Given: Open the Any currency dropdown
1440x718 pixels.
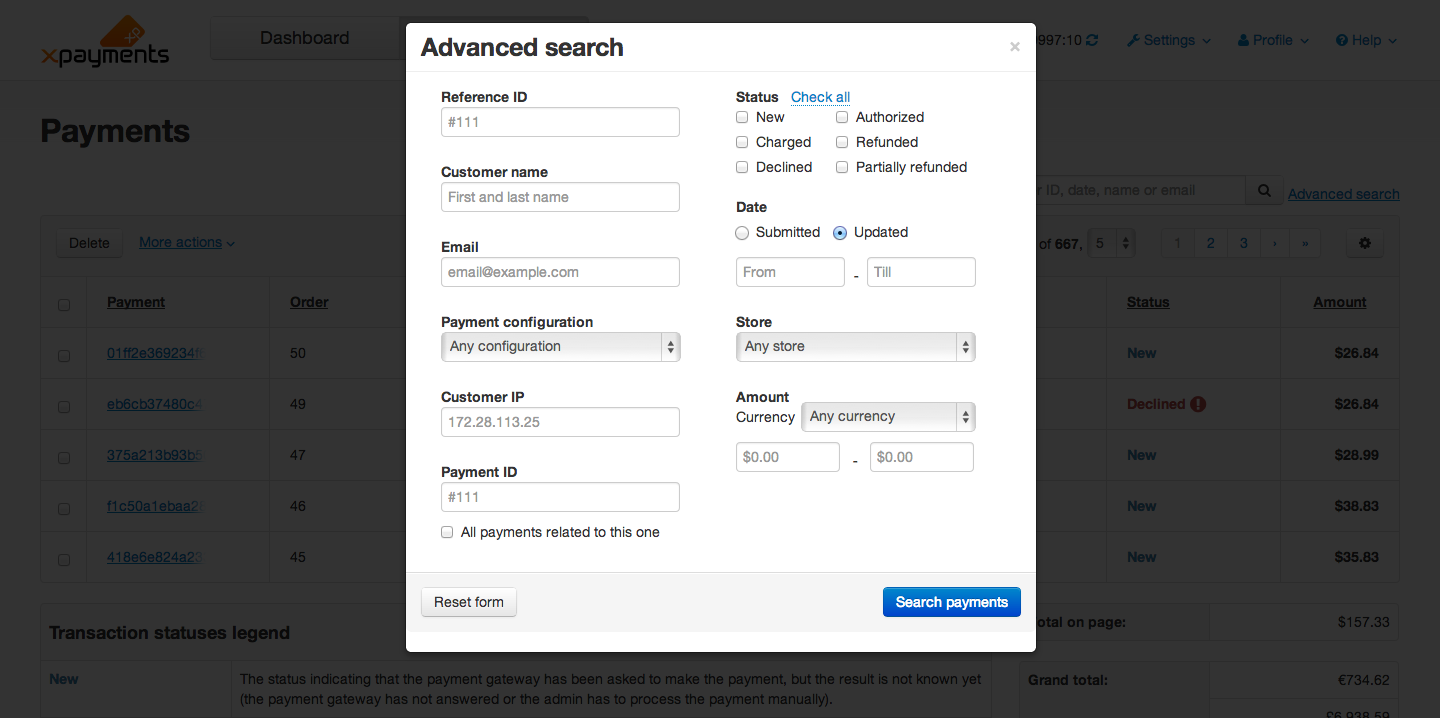Looking at the screenshot, I should (888, 417).
